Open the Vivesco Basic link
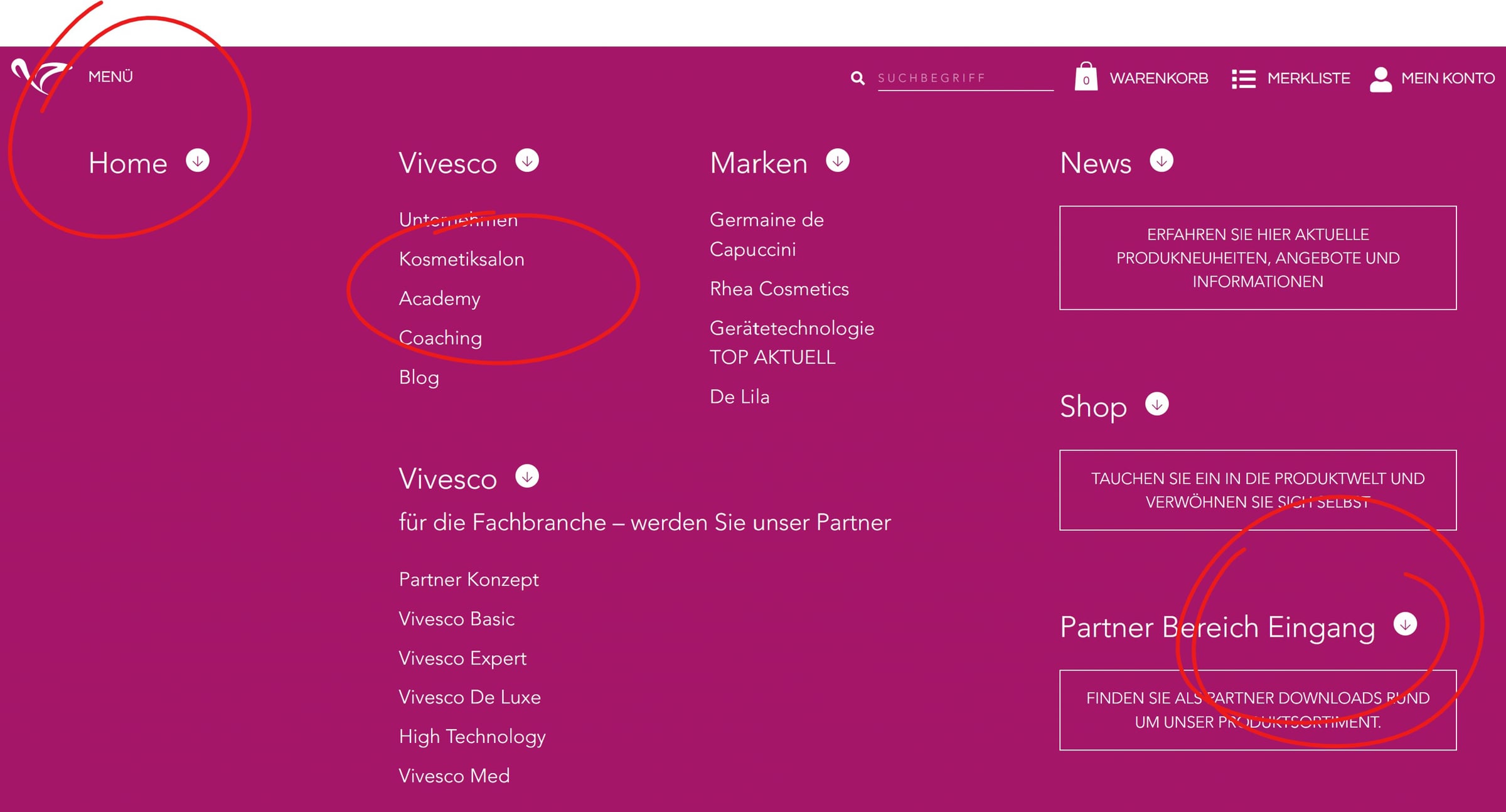This screenshot has height=812, width=1506. pyautogui.click(x=456, y=619)
